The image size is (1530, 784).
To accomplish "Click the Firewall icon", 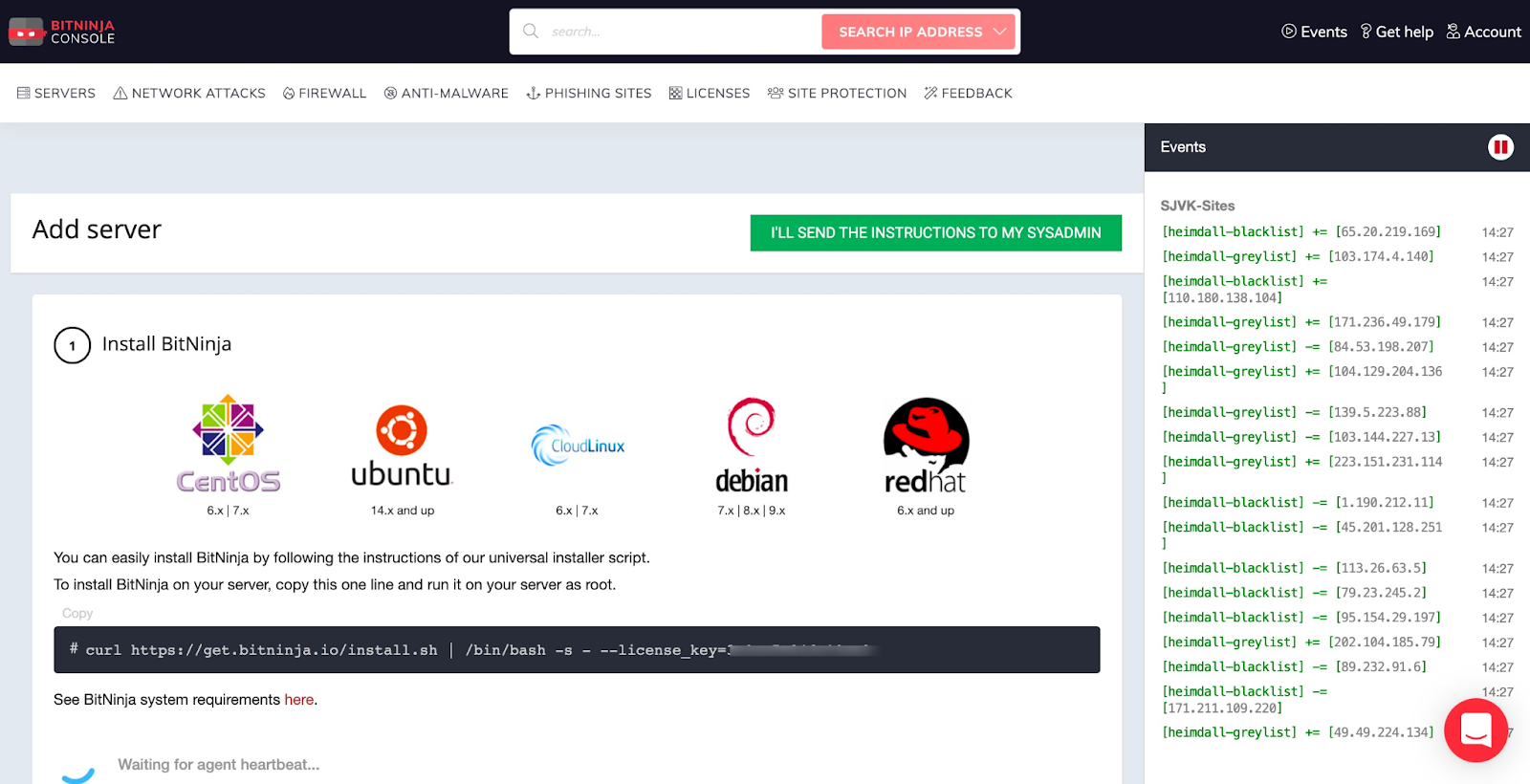I will (x=289, y=93).
